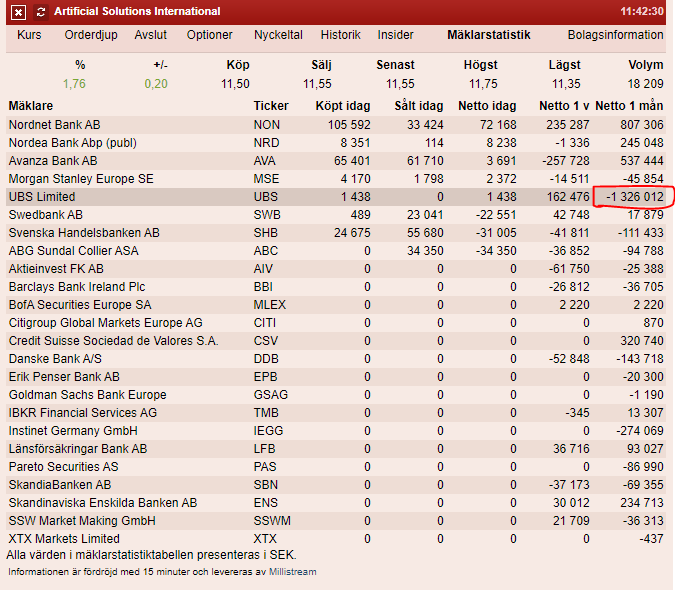
Task: Click Nordnet net today value 72 168
Action: (x=498, y=125)
